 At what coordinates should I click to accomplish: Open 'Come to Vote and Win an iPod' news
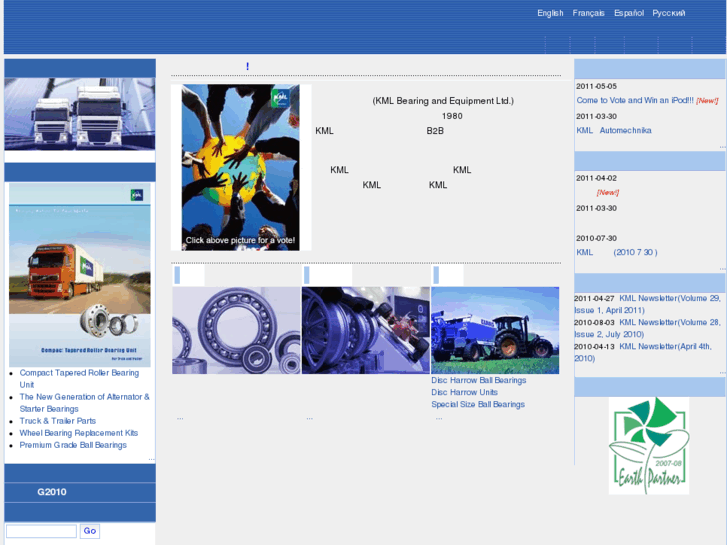pos(634,100)
